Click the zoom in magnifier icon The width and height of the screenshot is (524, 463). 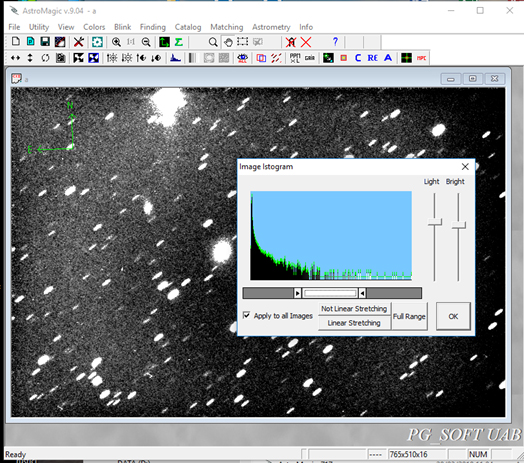click(x=116, y=42)
